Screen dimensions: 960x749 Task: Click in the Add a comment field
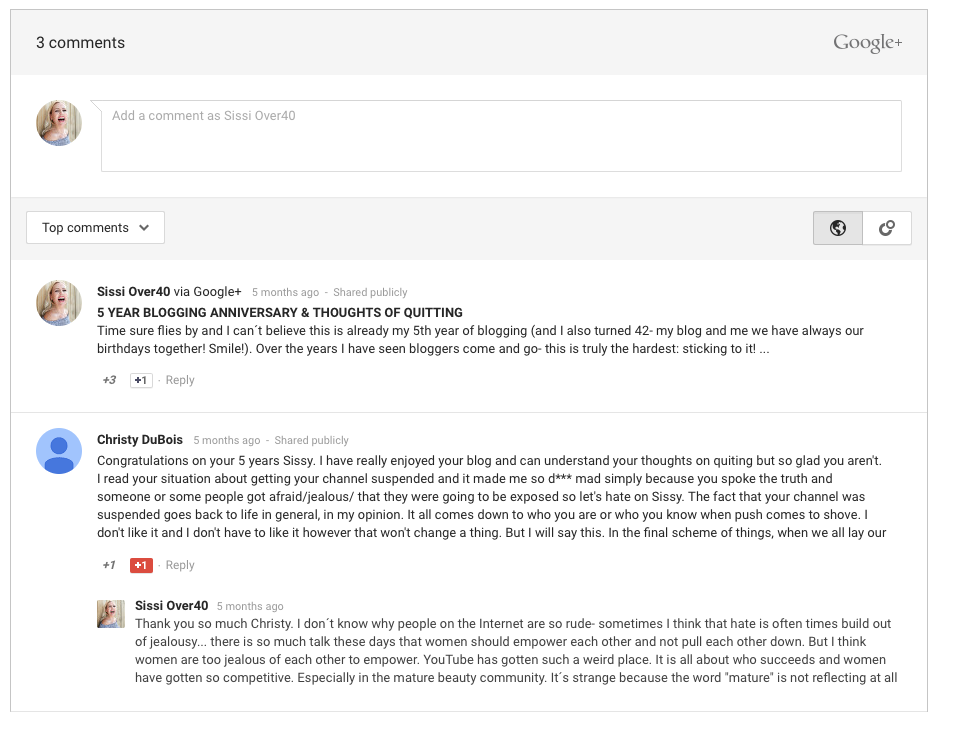pyautogui.click(x=501, y=136)
